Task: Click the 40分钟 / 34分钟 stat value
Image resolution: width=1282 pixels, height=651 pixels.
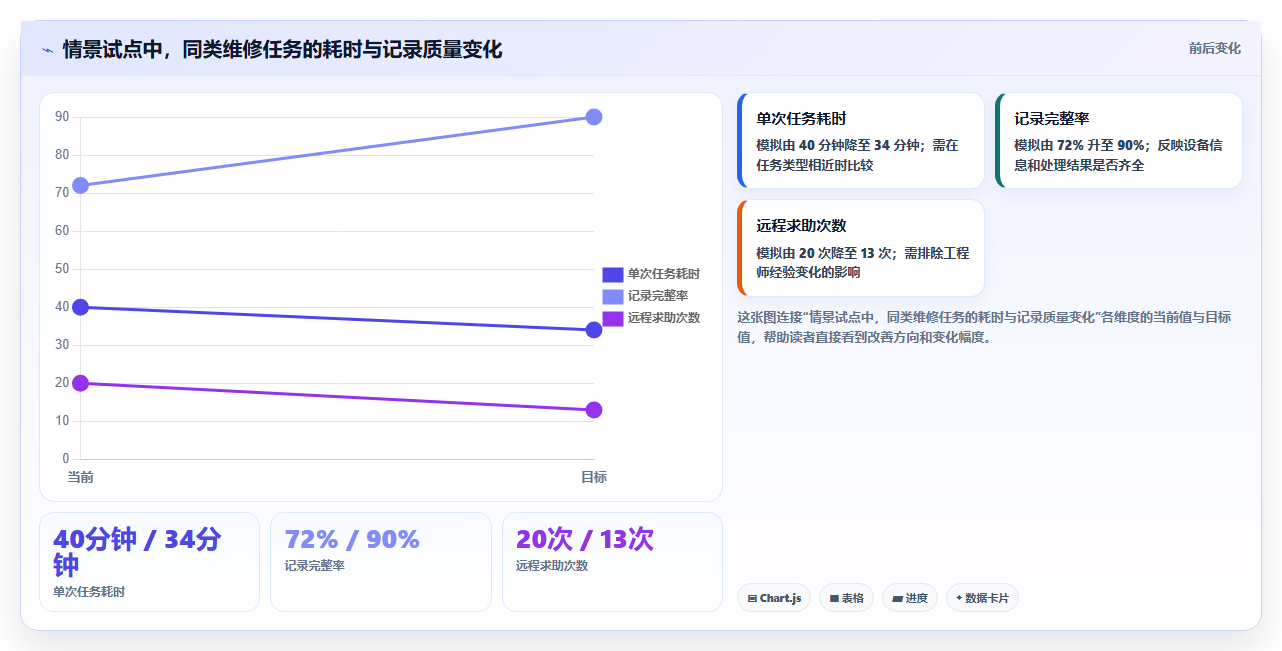Action: 137,552
